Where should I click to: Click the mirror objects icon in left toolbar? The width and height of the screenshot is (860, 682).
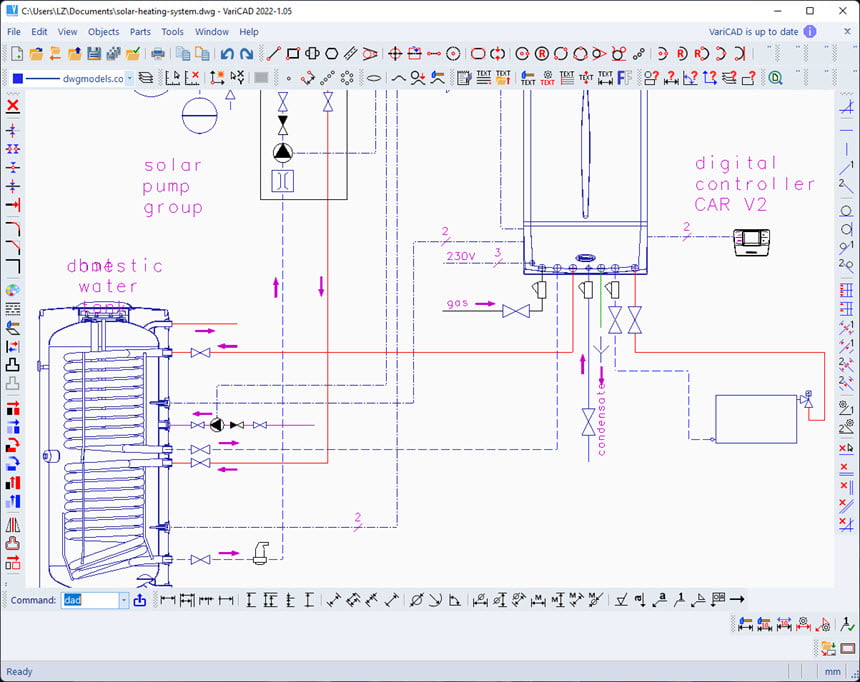click(13, 525)
